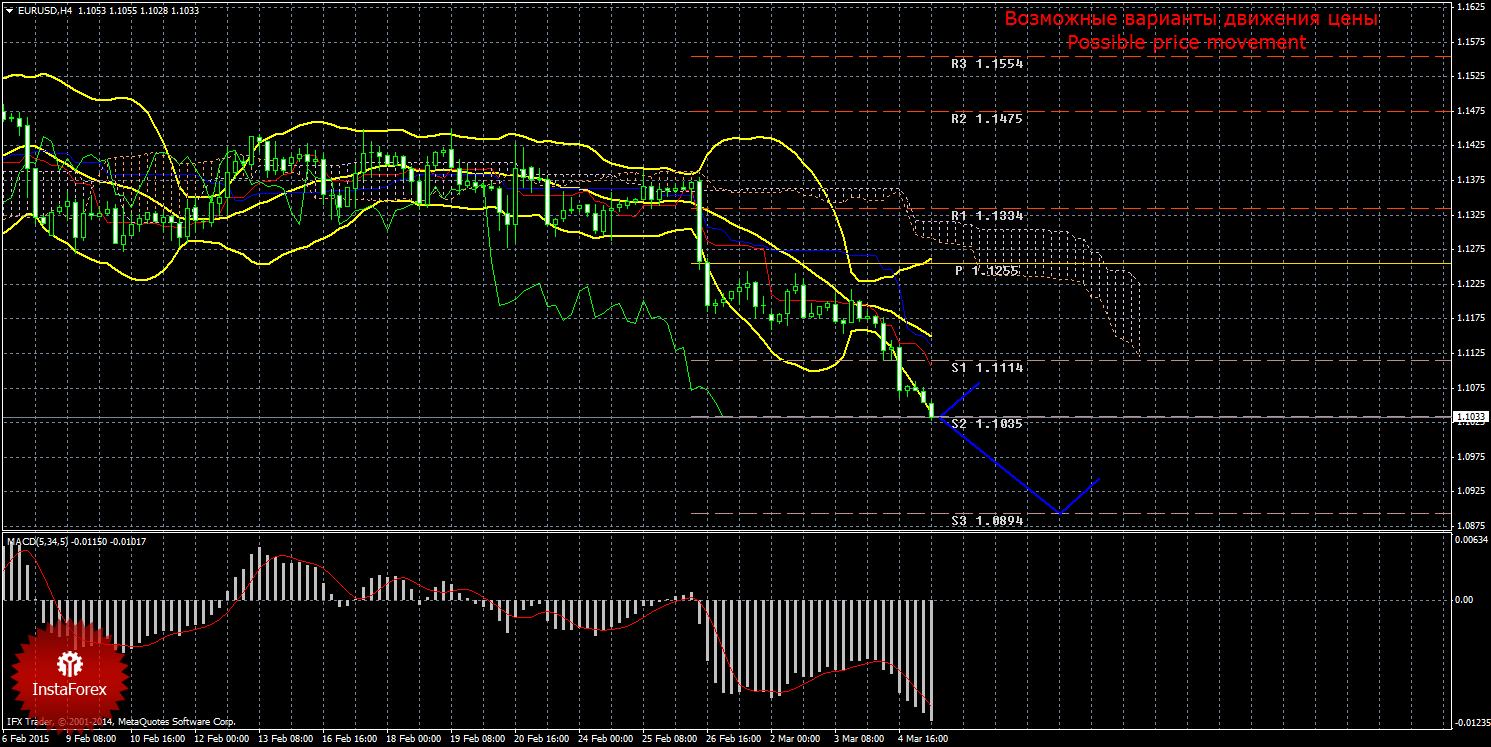Image resolution: width=1491 pixels, height=747 pixels.
Task: Click the 10 Feb 16:00 time label
Action: [x=158, y=740]
